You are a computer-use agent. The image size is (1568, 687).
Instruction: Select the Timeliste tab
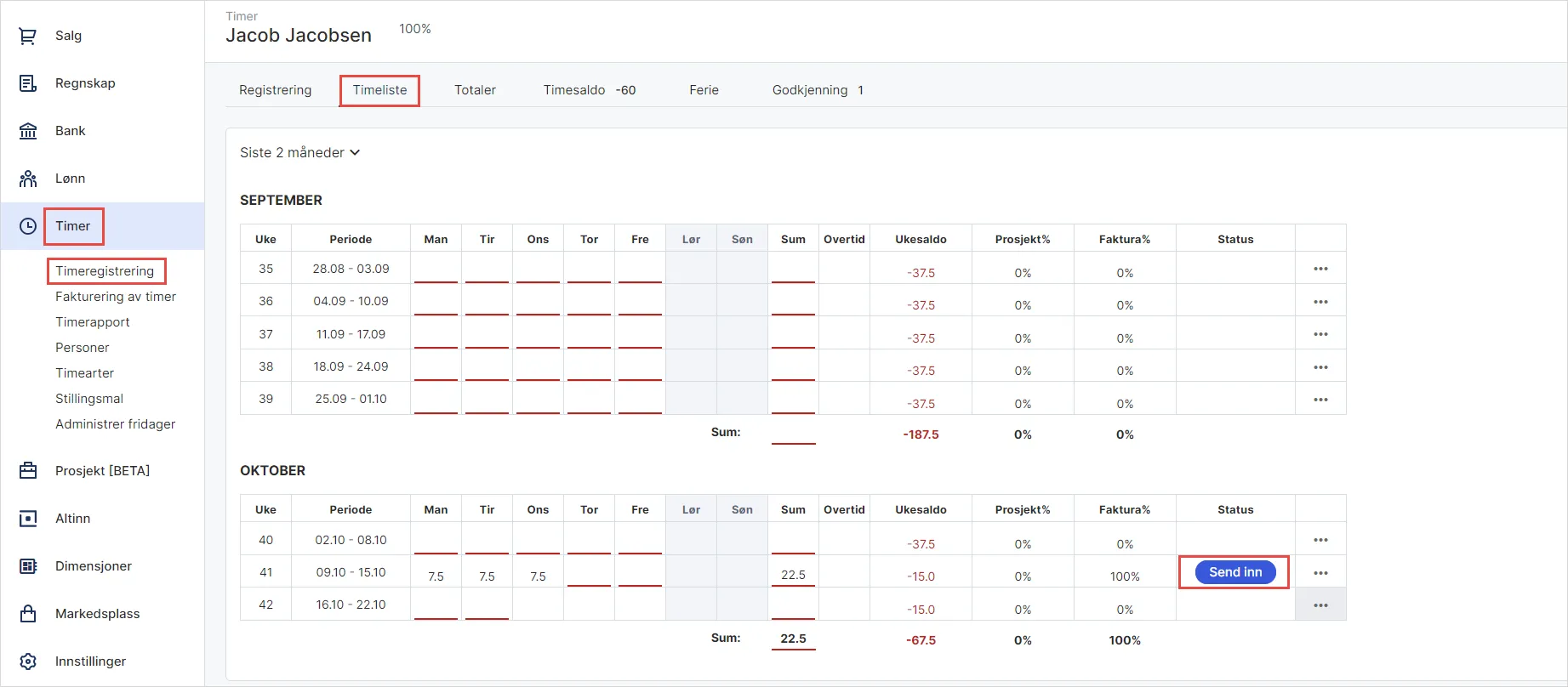point(379,90)
